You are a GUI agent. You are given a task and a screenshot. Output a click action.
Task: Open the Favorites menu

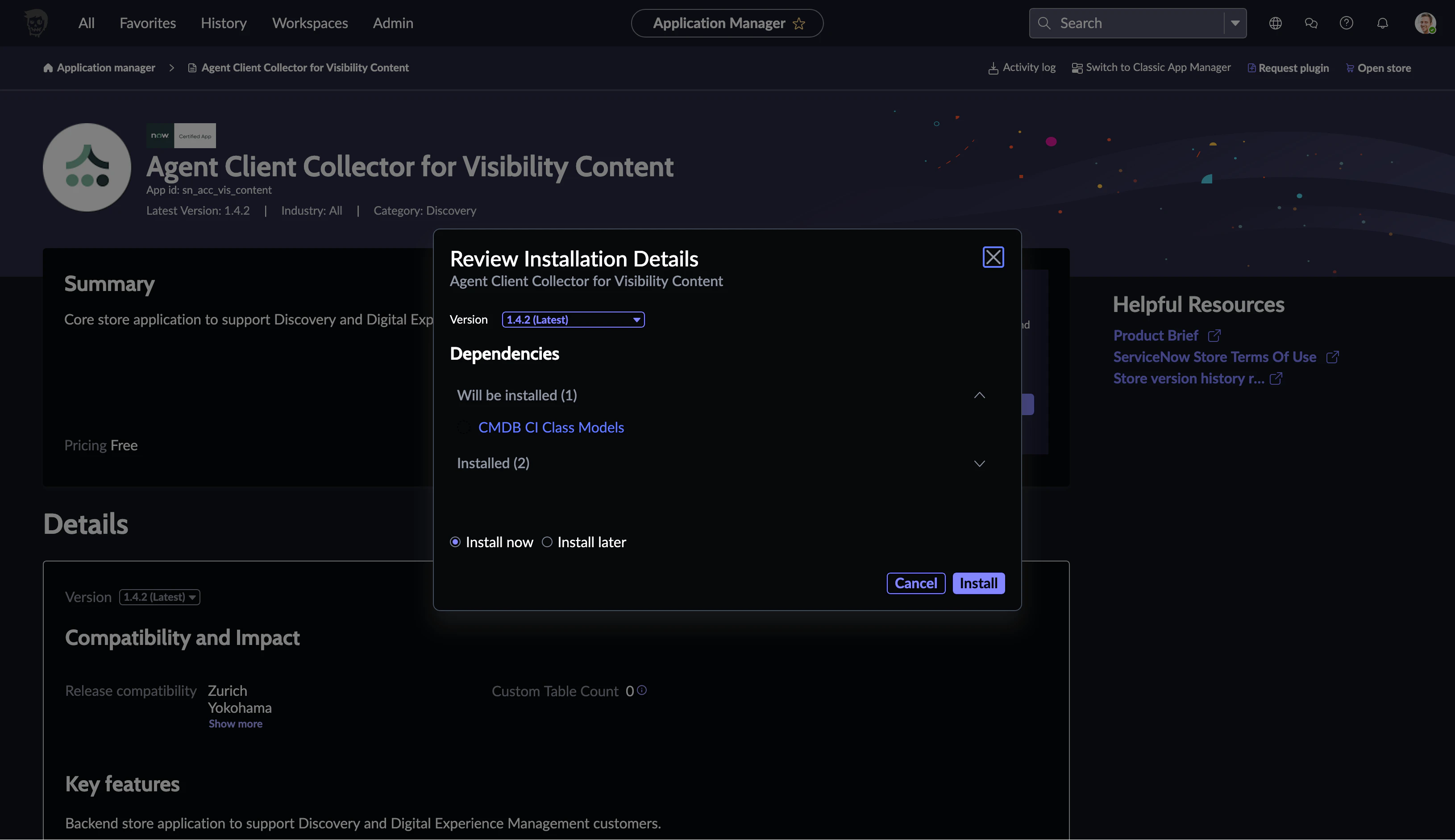coord(148,23)
